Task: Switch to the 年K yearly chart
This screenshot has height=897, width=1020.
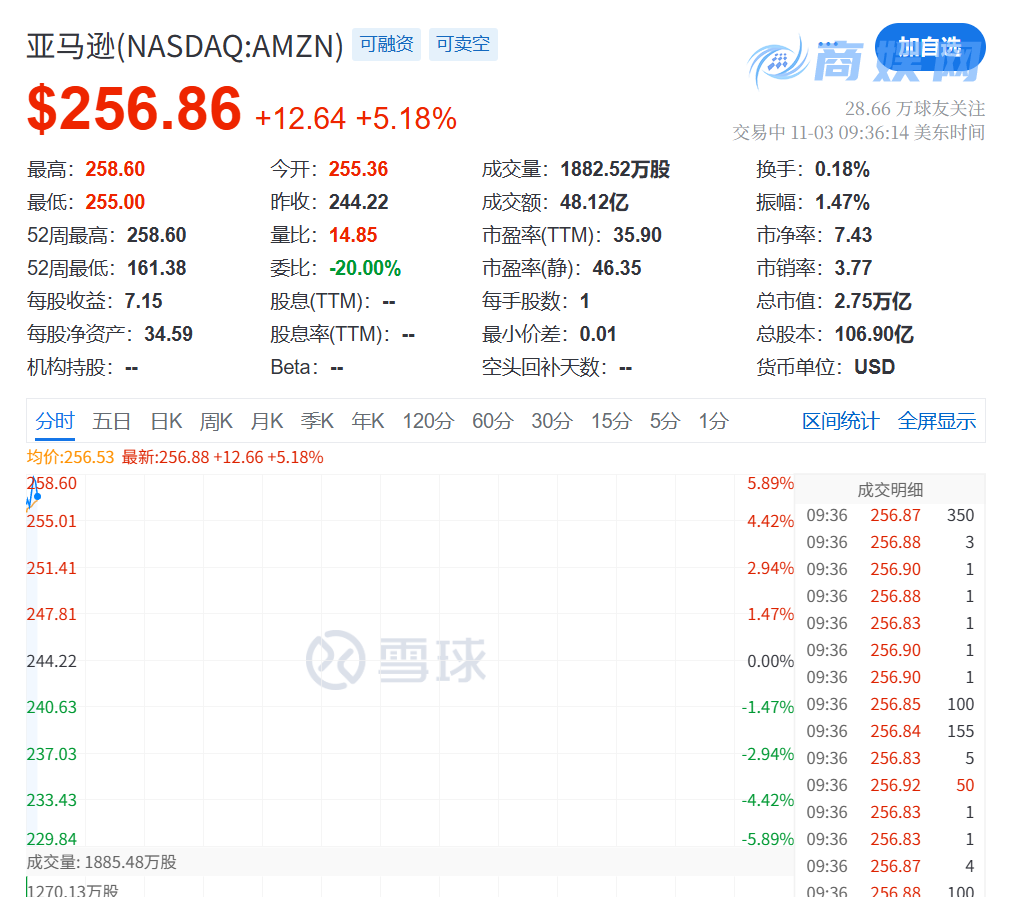Action: [x=367, y=421]
